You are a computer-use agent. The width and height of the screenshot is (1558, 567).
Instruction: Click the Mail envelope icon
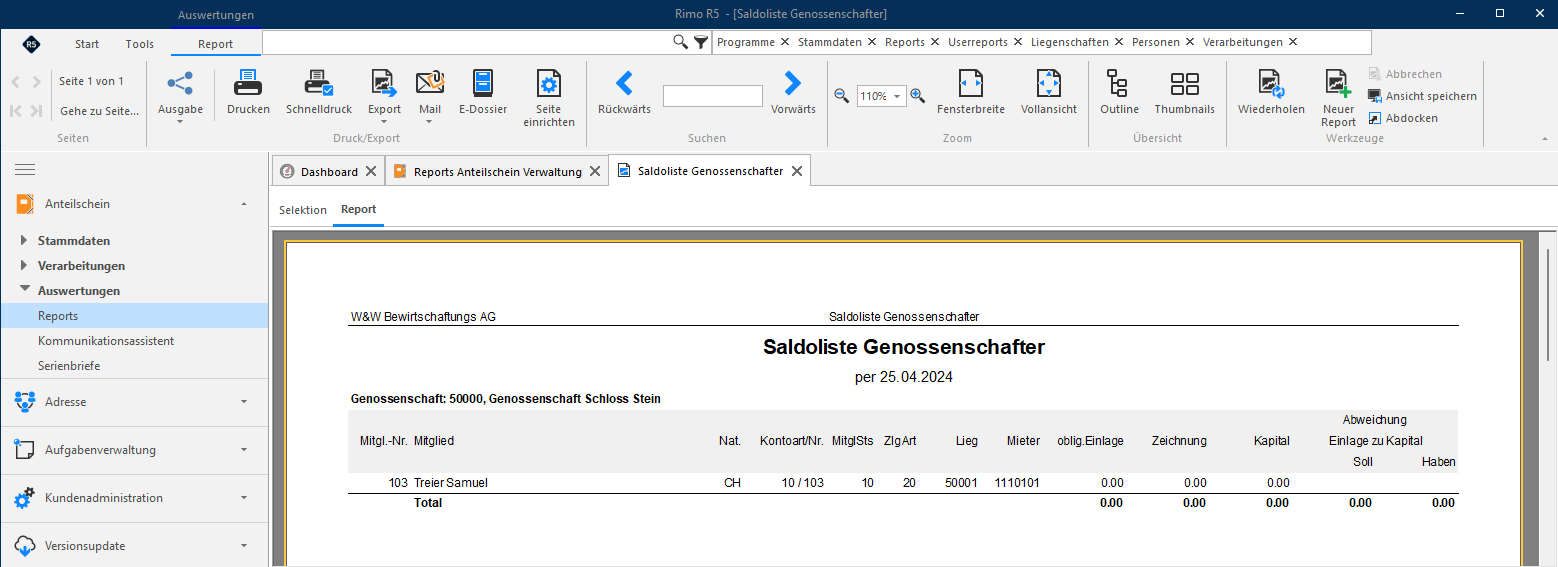[x=430, y=84]
